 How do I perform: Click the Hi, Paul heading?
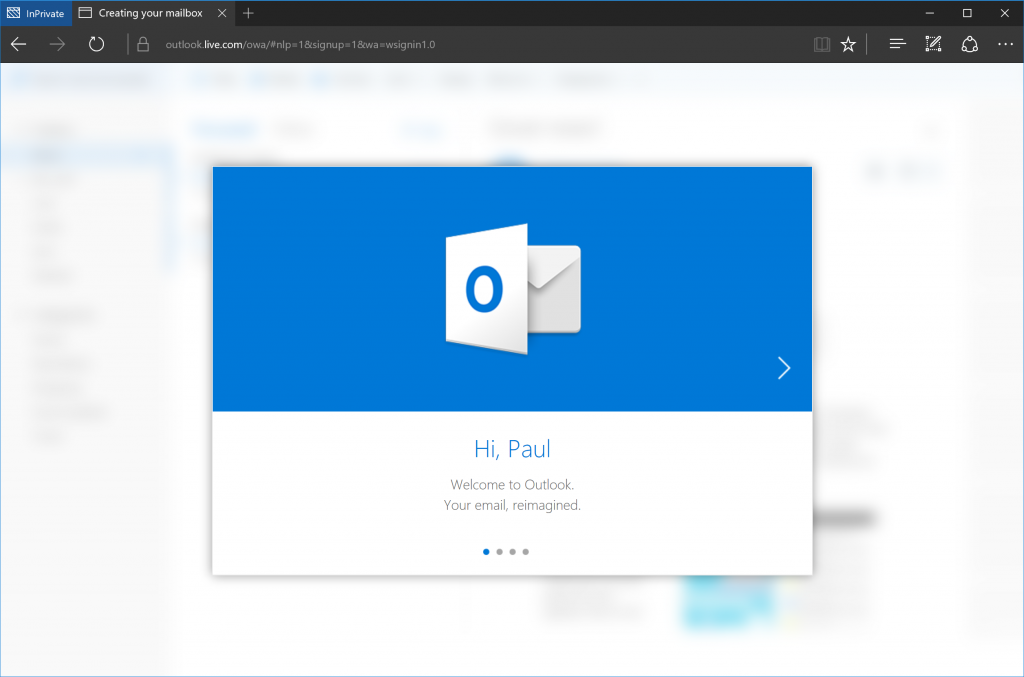pos(512,449)
